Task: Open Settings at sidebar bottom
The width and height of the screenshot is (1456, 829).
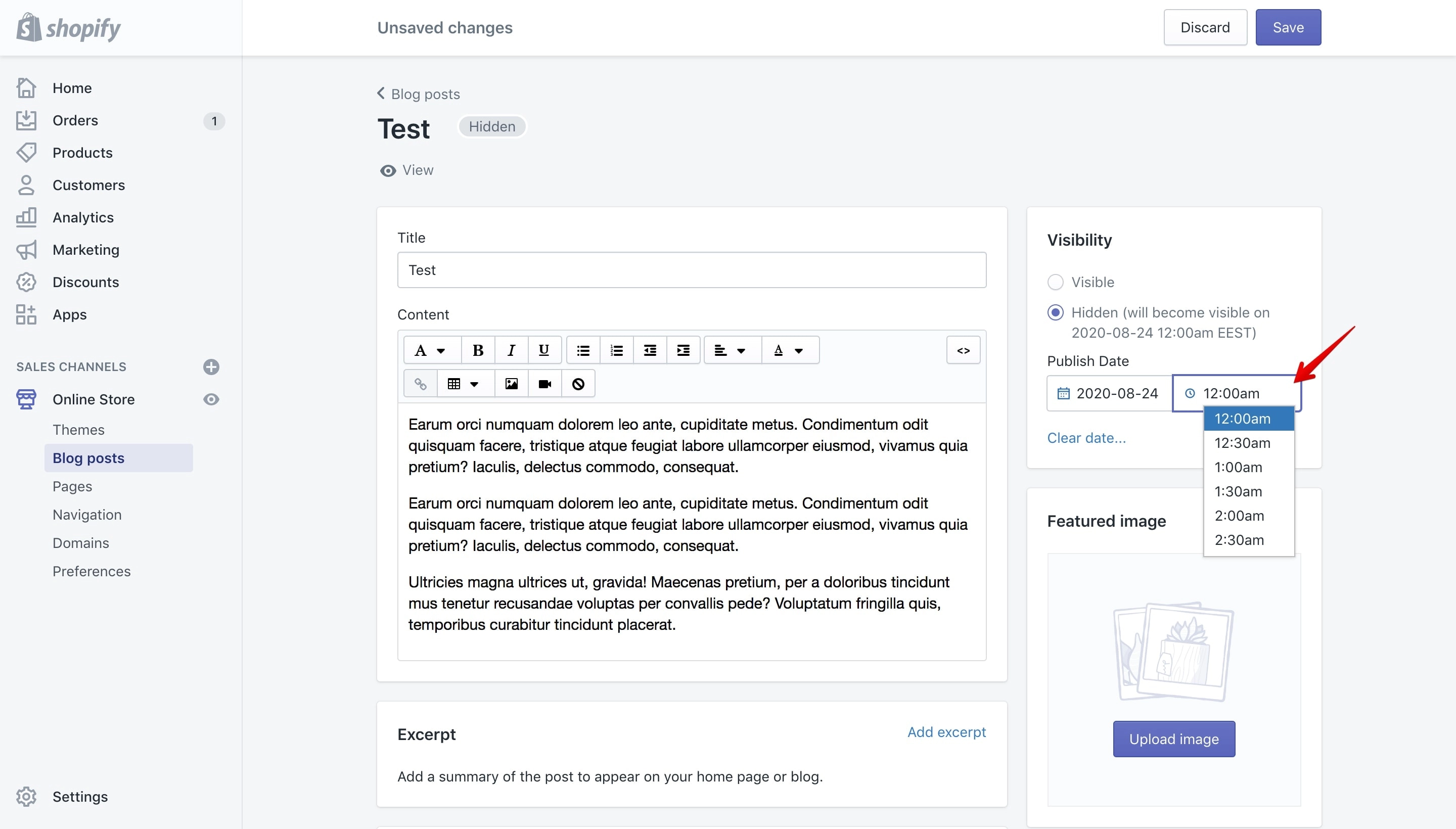Action: tap(80, 797)
